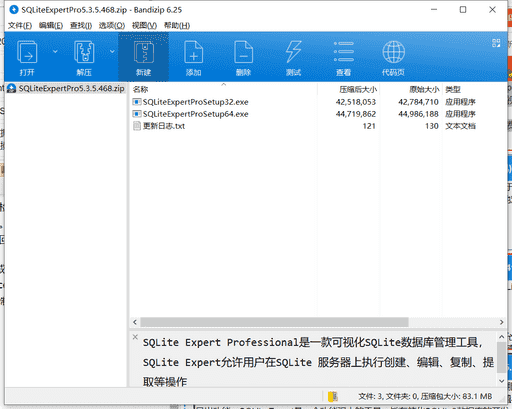Sort by 名称 column header
Viewport: 512px width, 409px height.
140,89
